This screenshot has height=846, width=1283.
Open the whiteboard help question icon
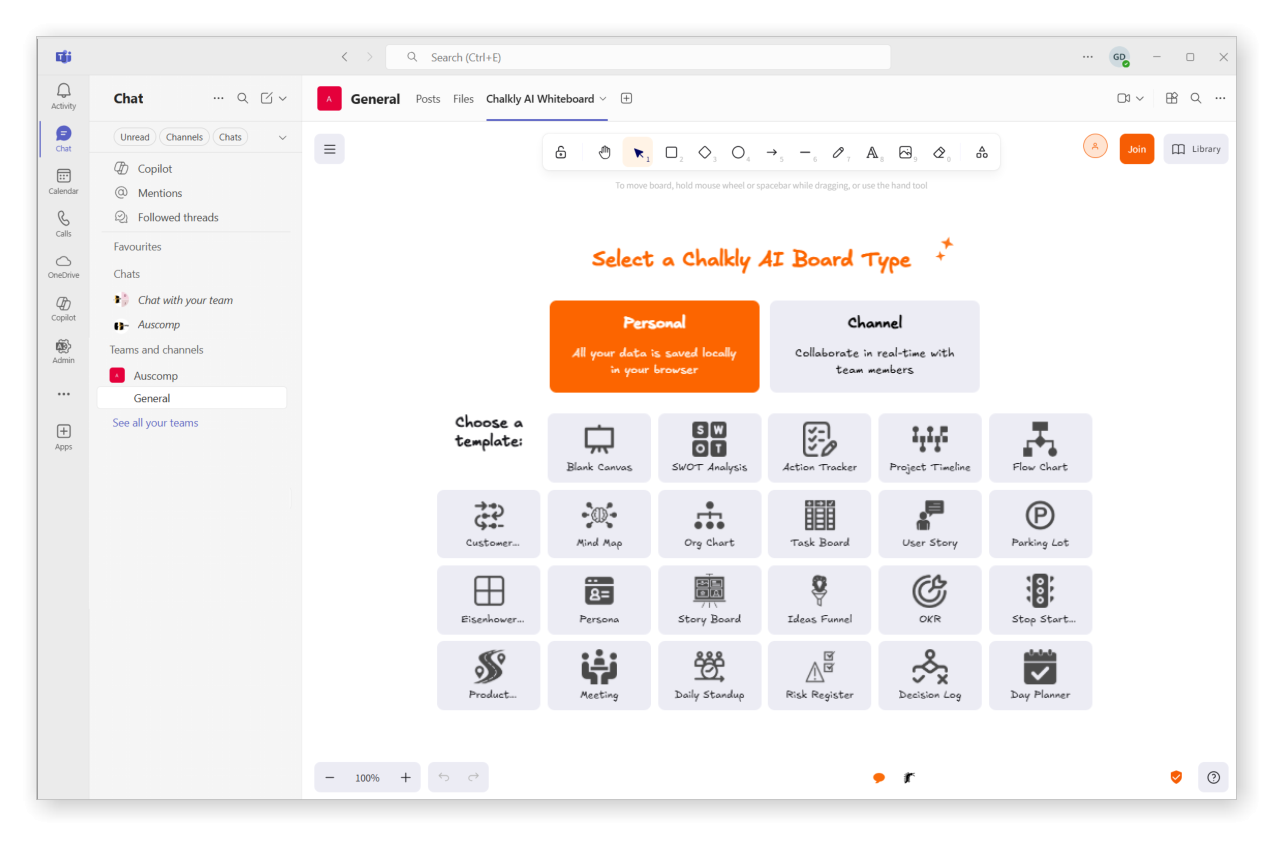click(x=1213, y=777)
